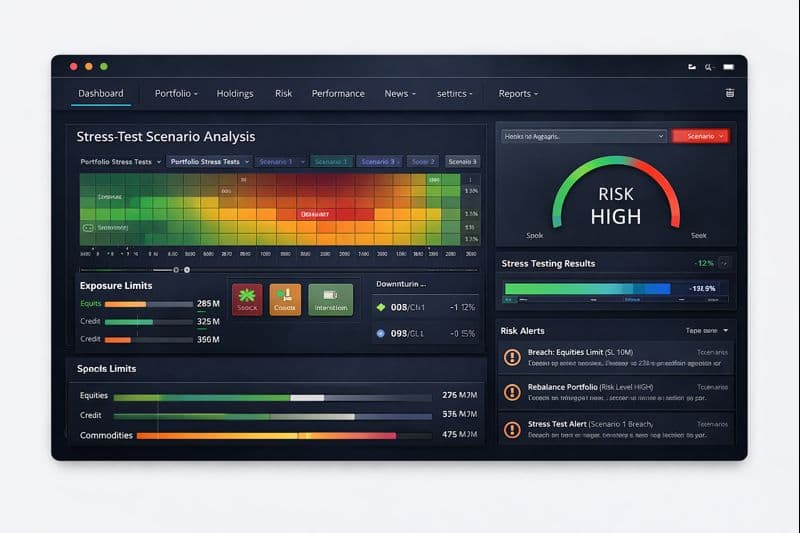Select the purple Scenario 3 chip
The width and height of the screenshot is (800, 533).
click(379, 162)
